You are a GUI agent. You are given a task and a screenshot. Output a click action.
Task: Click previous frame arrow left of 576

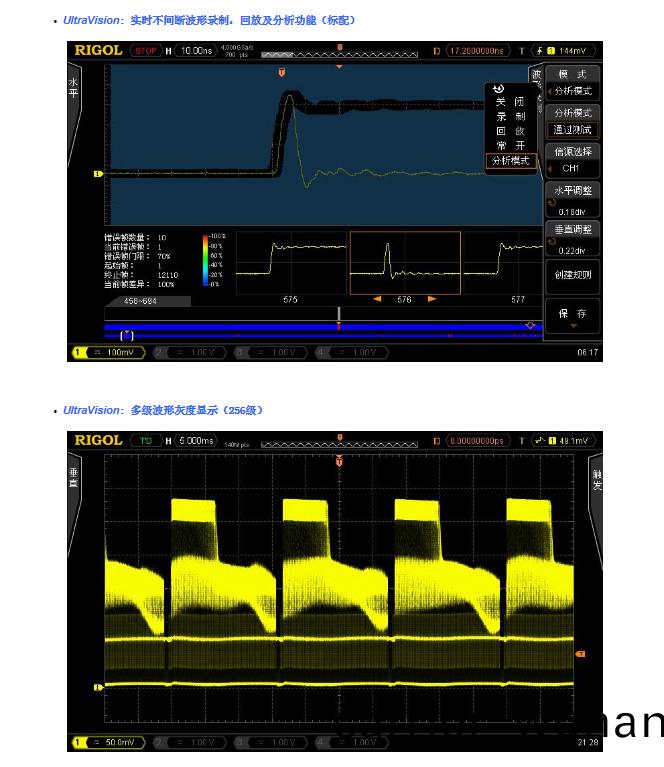(x=377, y=299)
